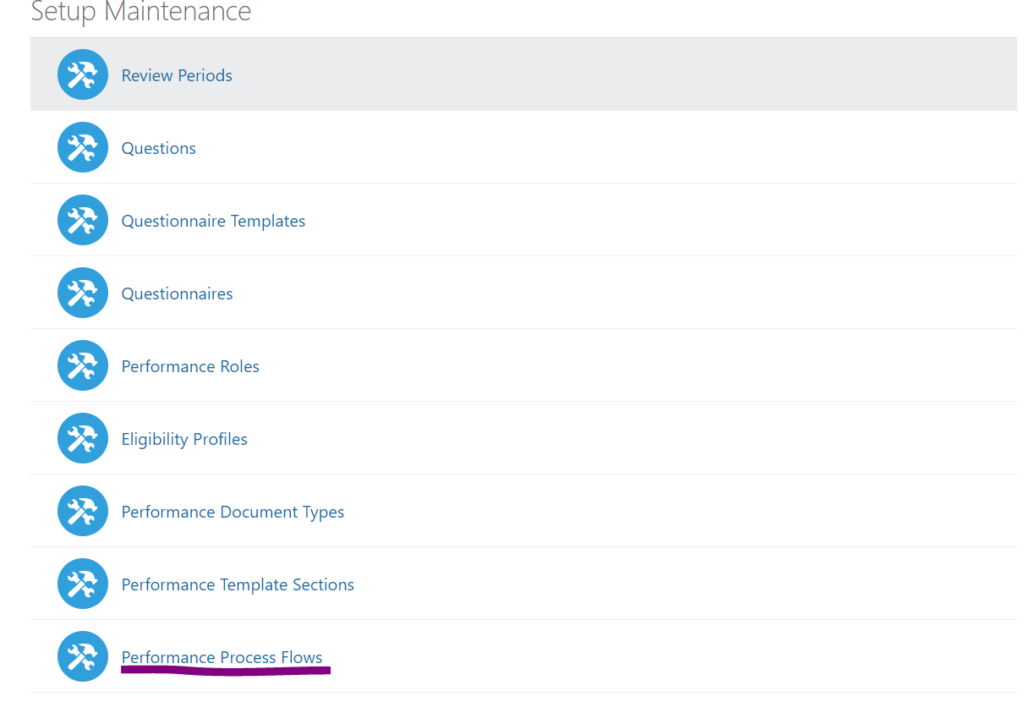Viewport: 1024px width, 702px height.
Task: Open Performance Template Sections link
Action: (x=238, y=584)
